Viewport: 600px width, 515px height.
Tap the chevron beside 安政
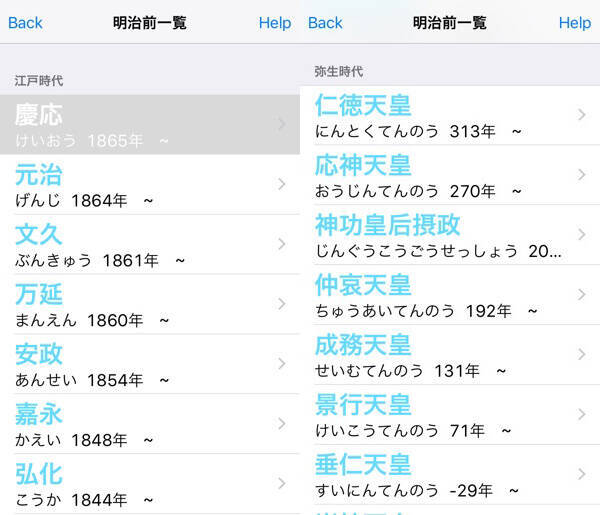(282, 364)
